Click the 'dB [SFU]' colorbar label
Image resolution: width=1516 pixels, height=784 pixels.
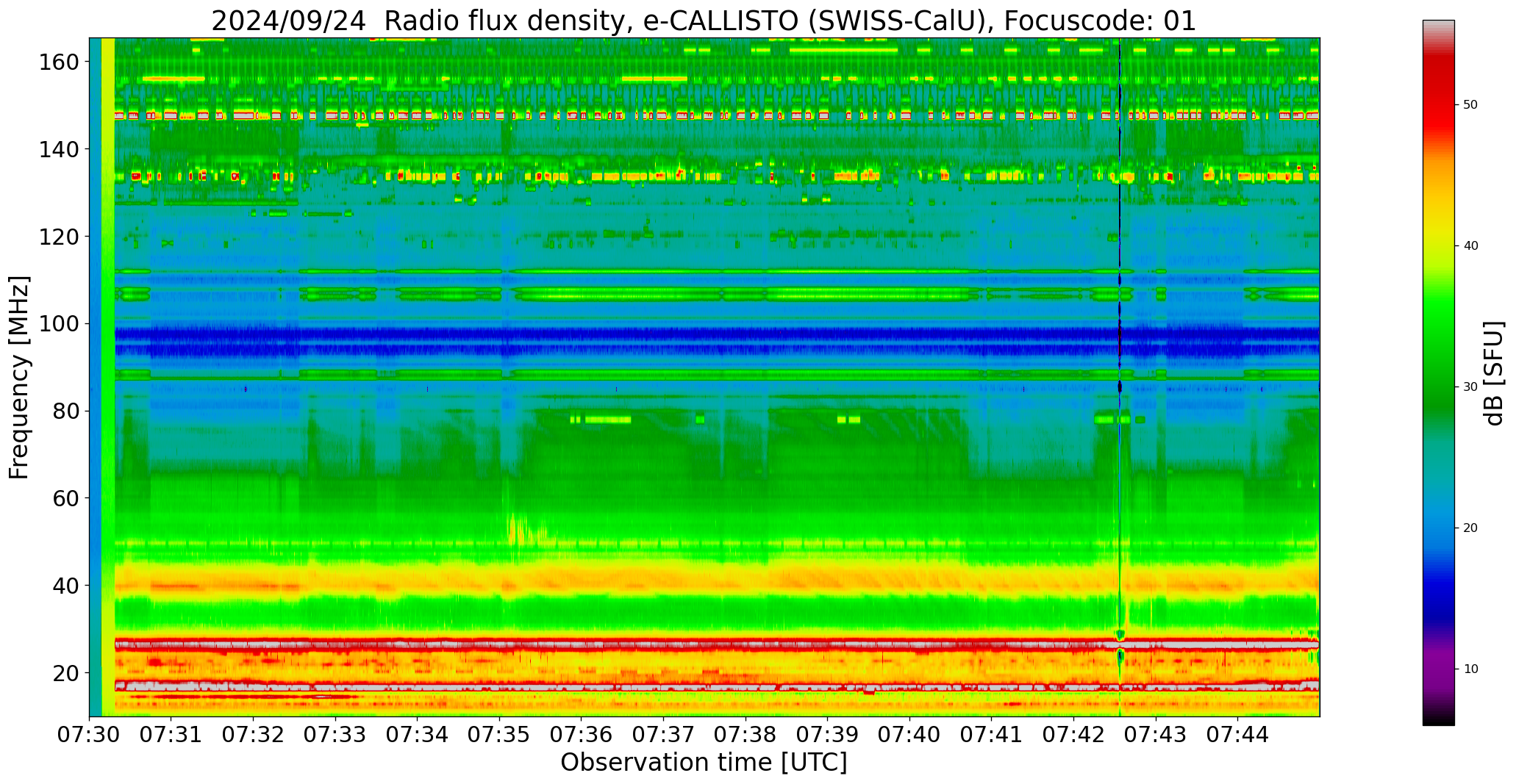point(1494,373)
